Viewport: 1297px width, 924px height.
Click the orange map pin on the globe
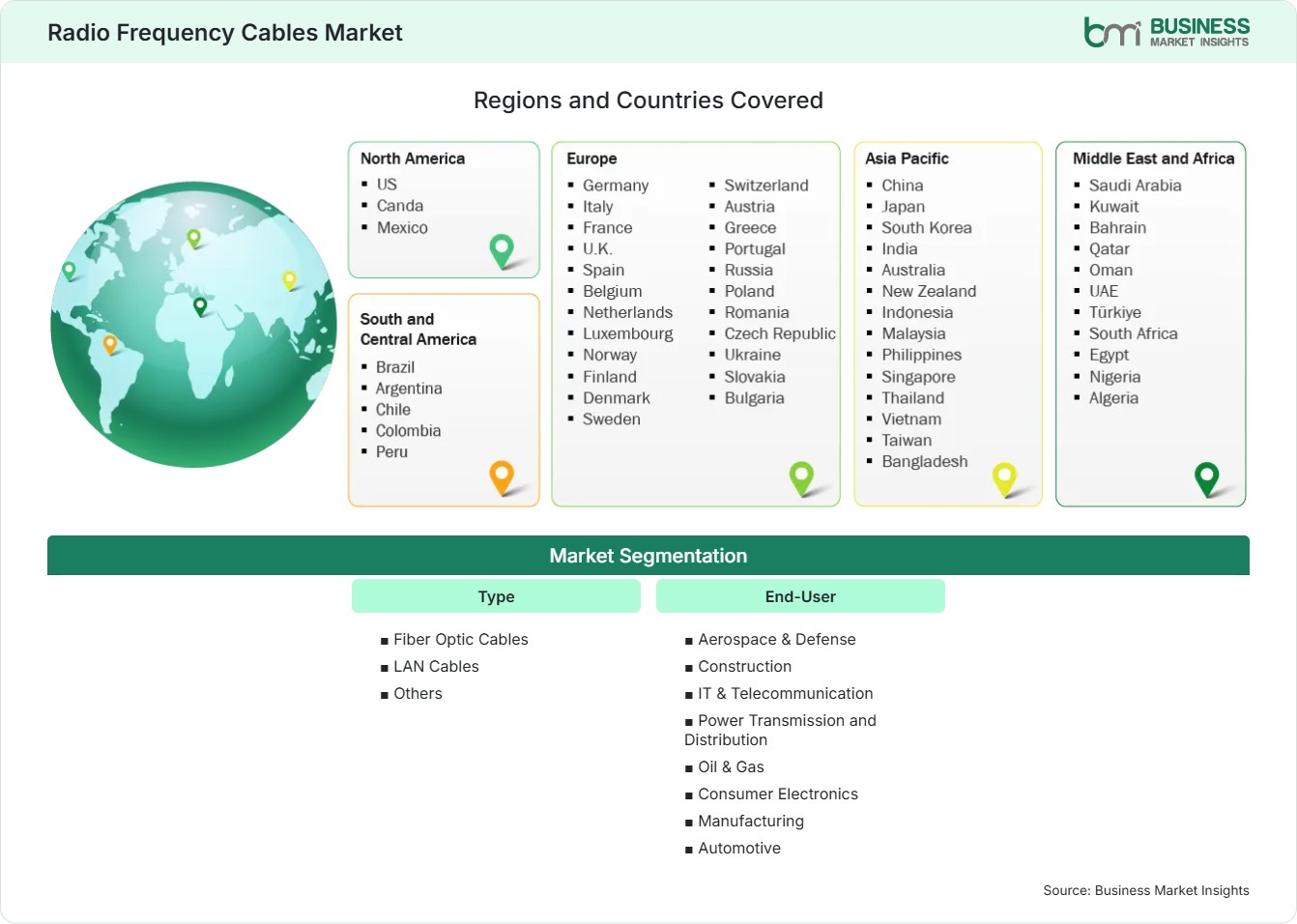pyautogui.click(x=109, y=344)
